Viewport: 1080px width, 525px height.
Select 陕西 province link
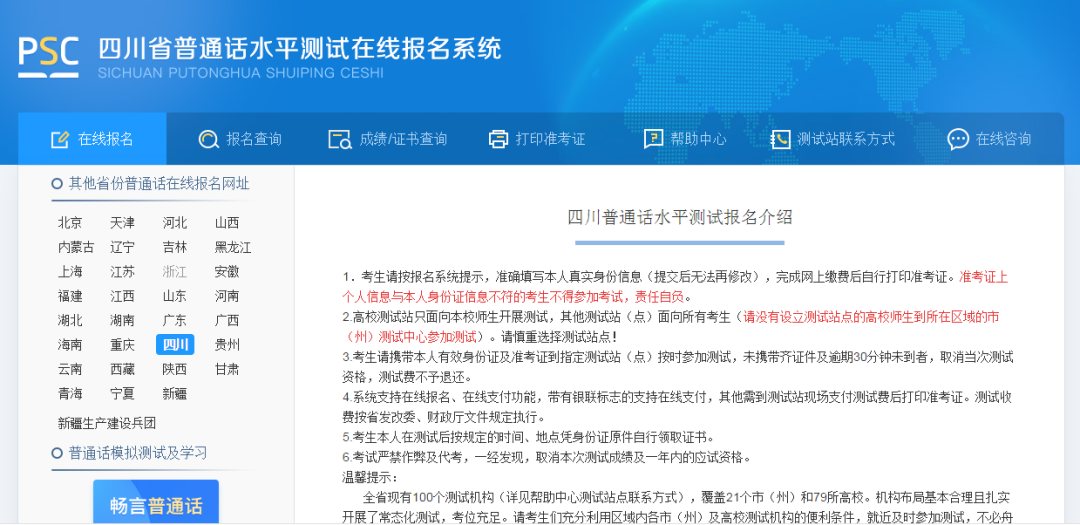(175, 369)
